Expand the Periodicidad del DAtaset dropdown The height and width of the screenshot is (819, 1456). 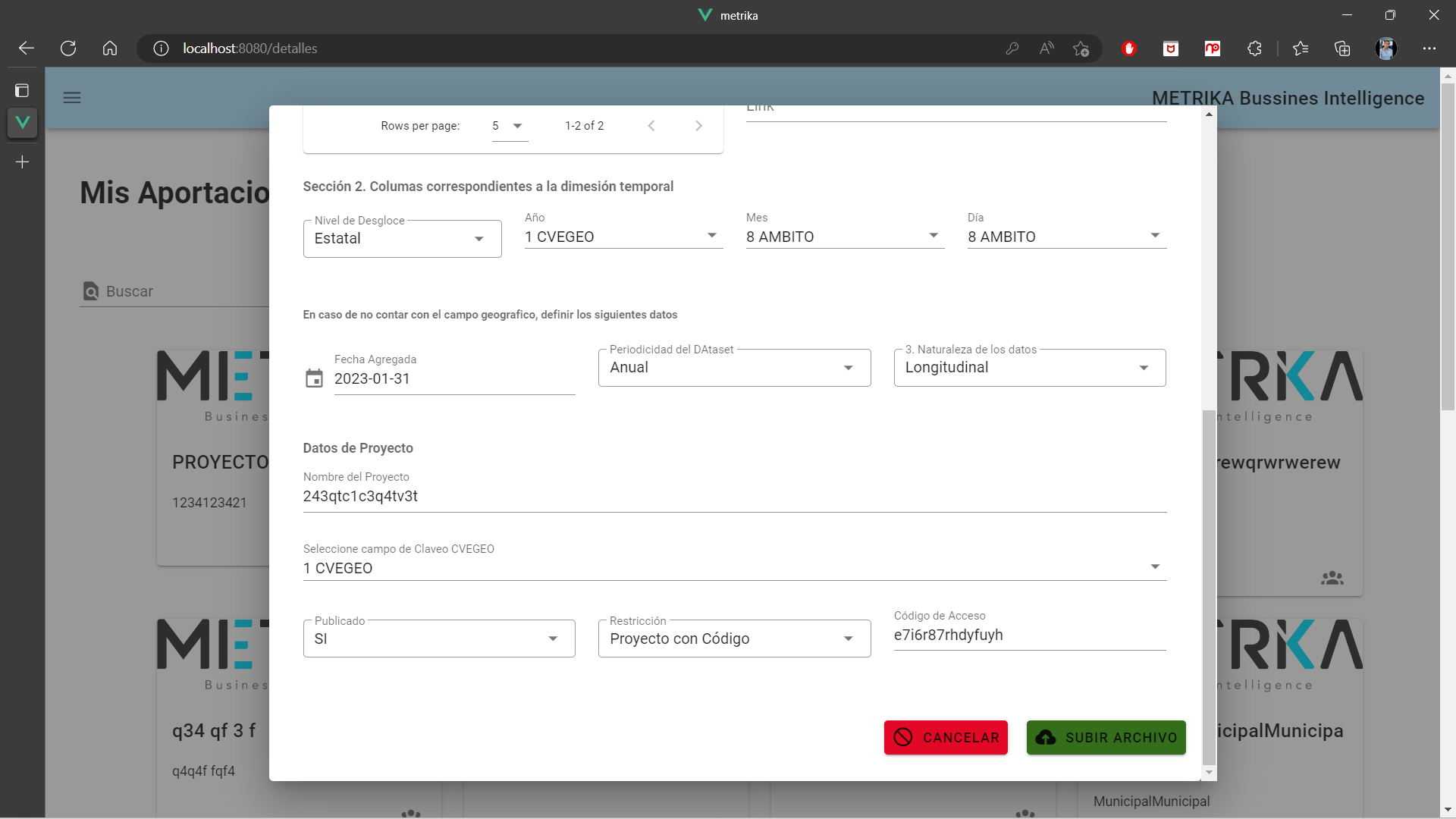click(x=848, y=367)
